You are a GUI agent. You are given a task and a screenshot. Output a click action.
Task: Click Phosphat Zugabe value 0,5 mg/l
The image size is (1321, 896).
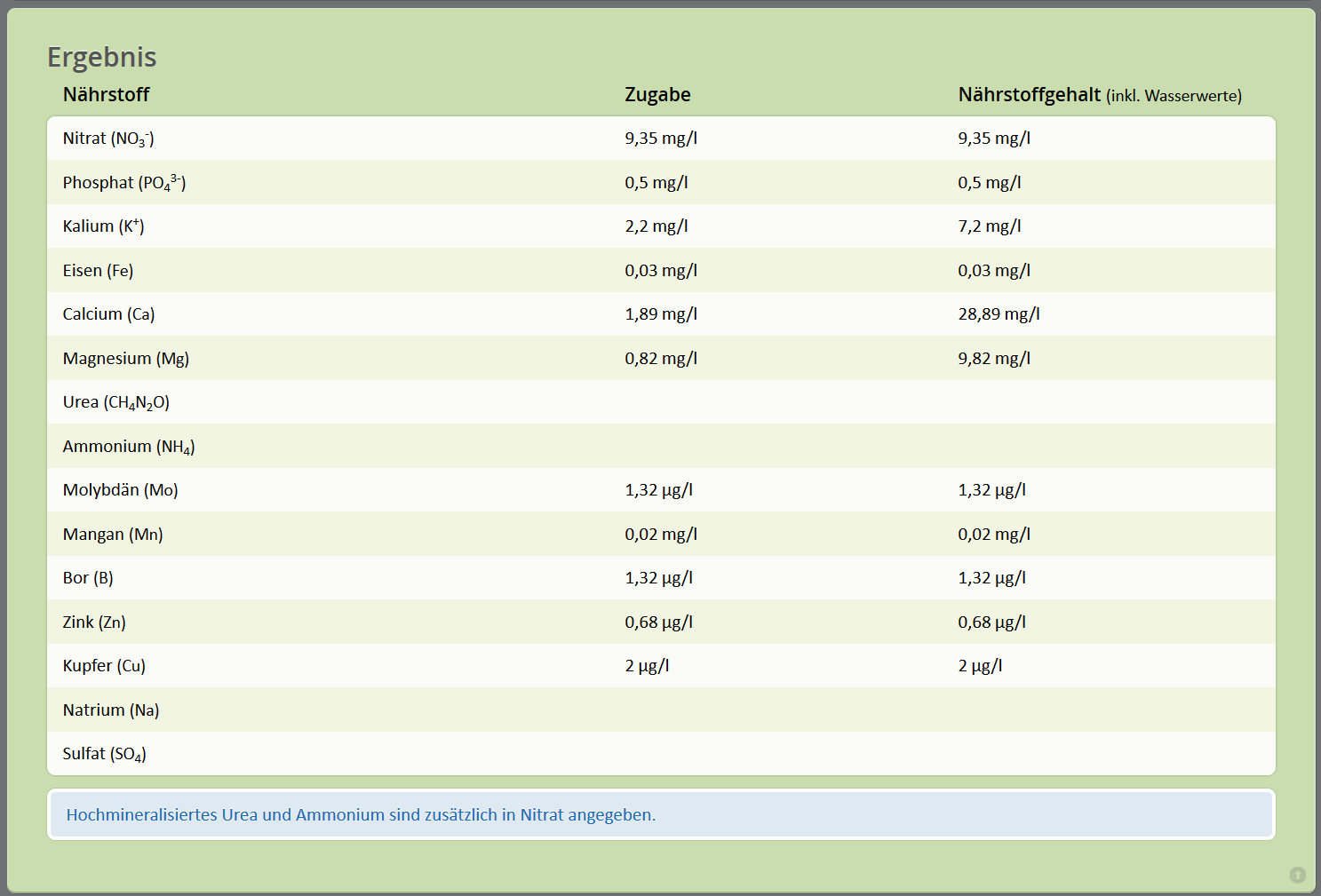(657, 182)
